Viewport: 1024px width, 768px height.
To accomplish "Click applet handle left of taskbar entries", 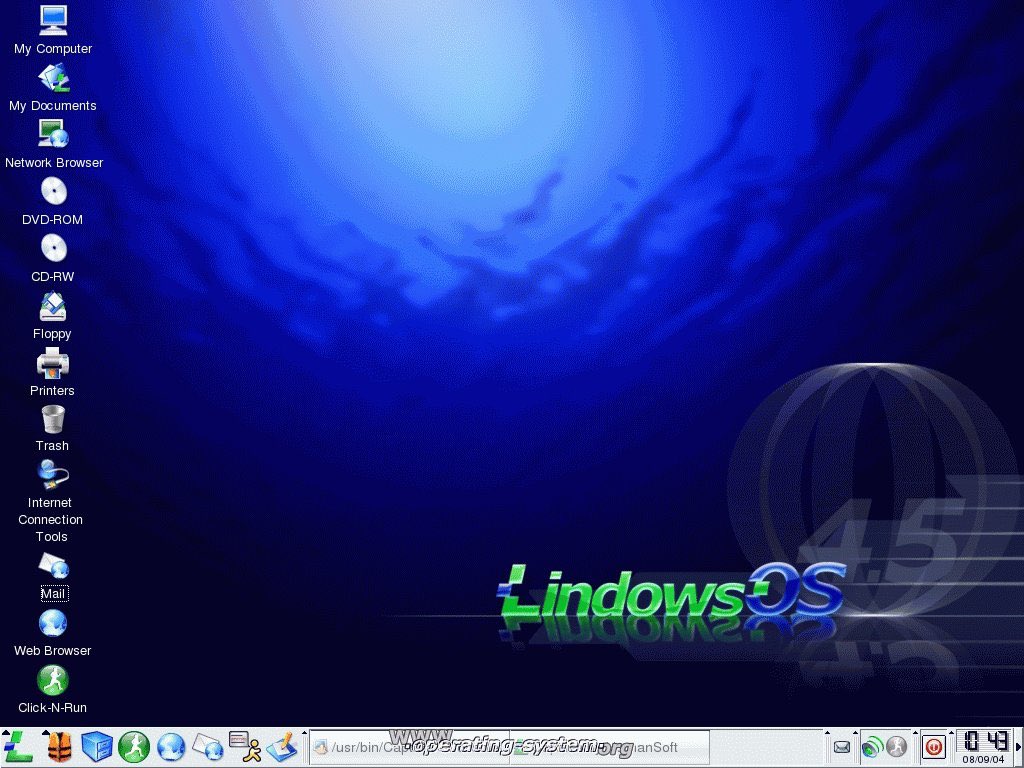I will [x=304, y=747].
